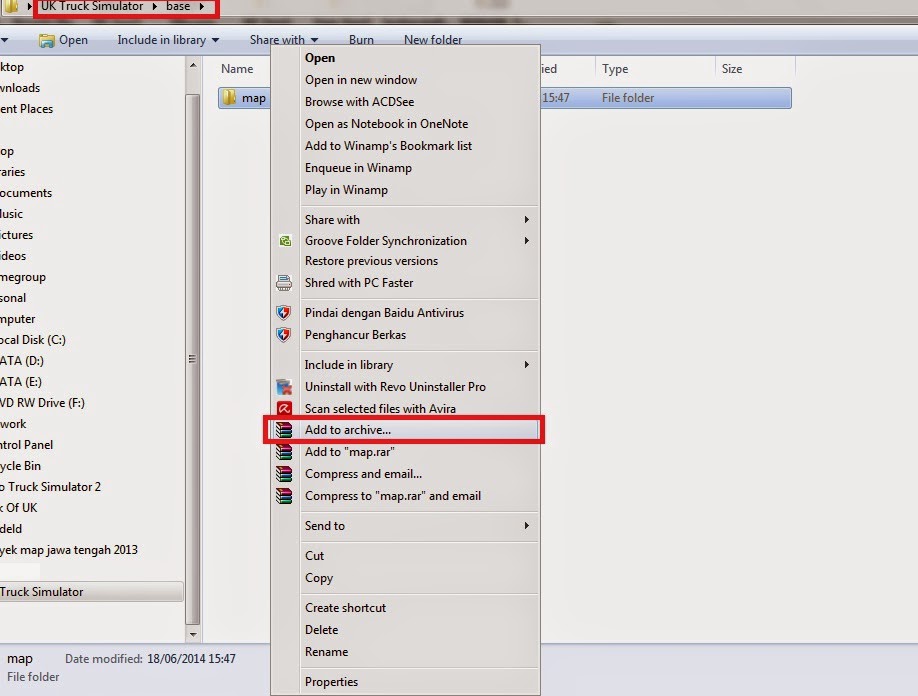Select Downloads in navigation pane

click(20, 88)
